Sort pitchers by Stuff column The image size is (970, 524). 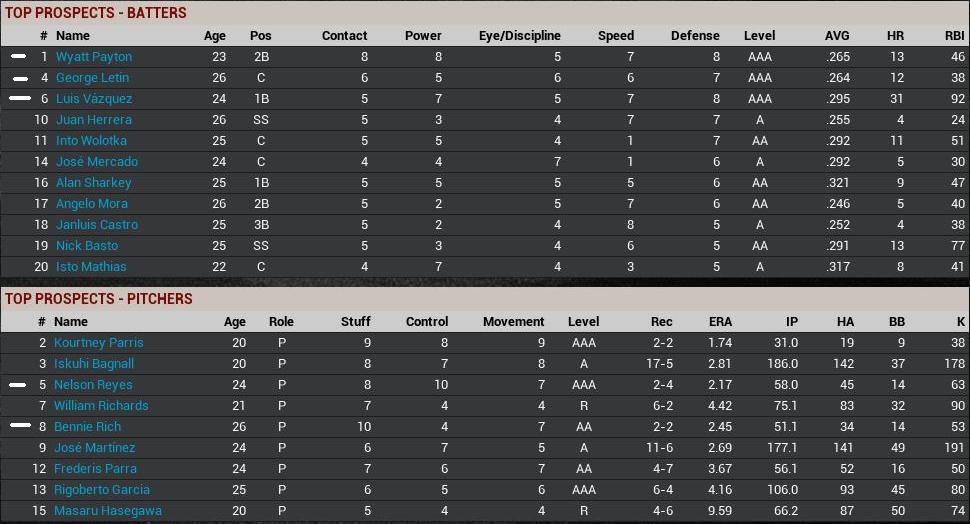355,322
